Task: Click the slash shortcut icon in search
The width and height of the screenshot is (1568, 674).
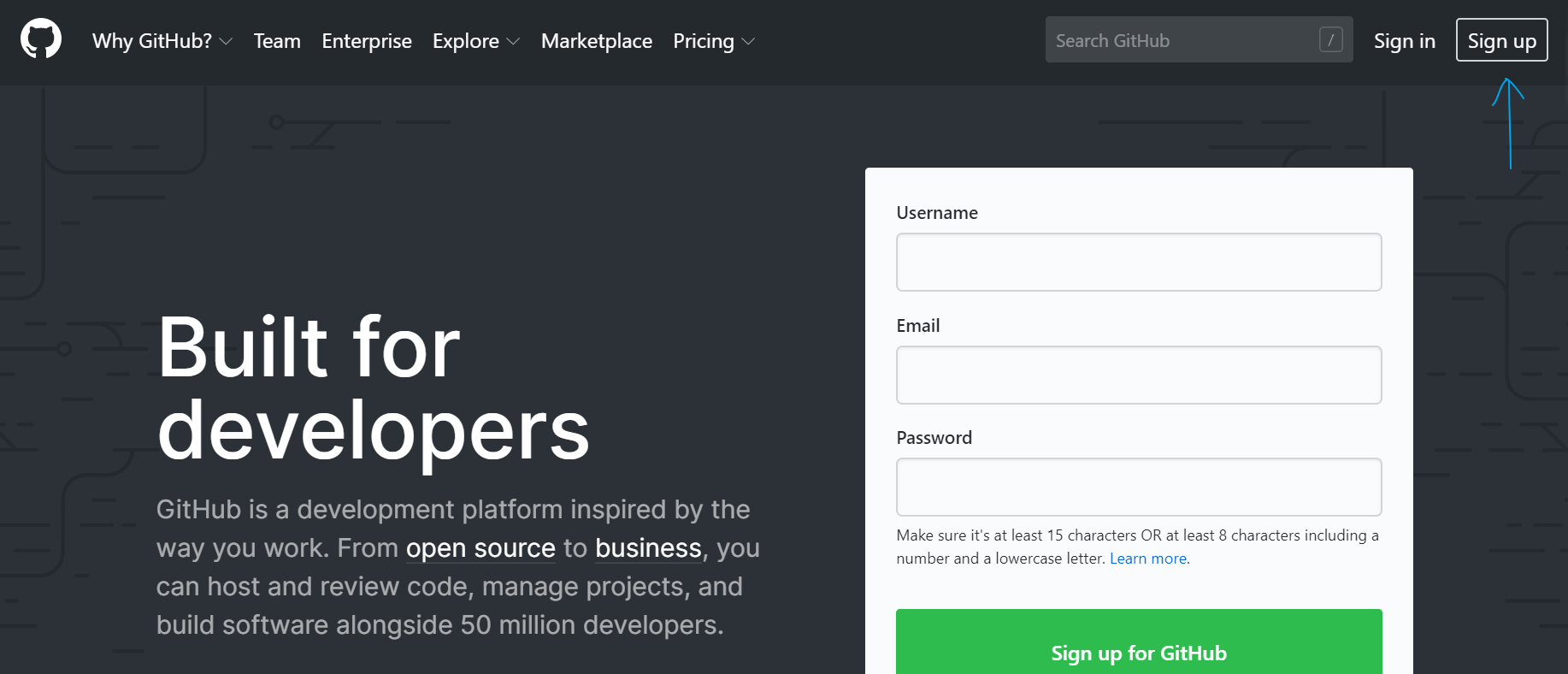Action: (x=1330, y=39)
